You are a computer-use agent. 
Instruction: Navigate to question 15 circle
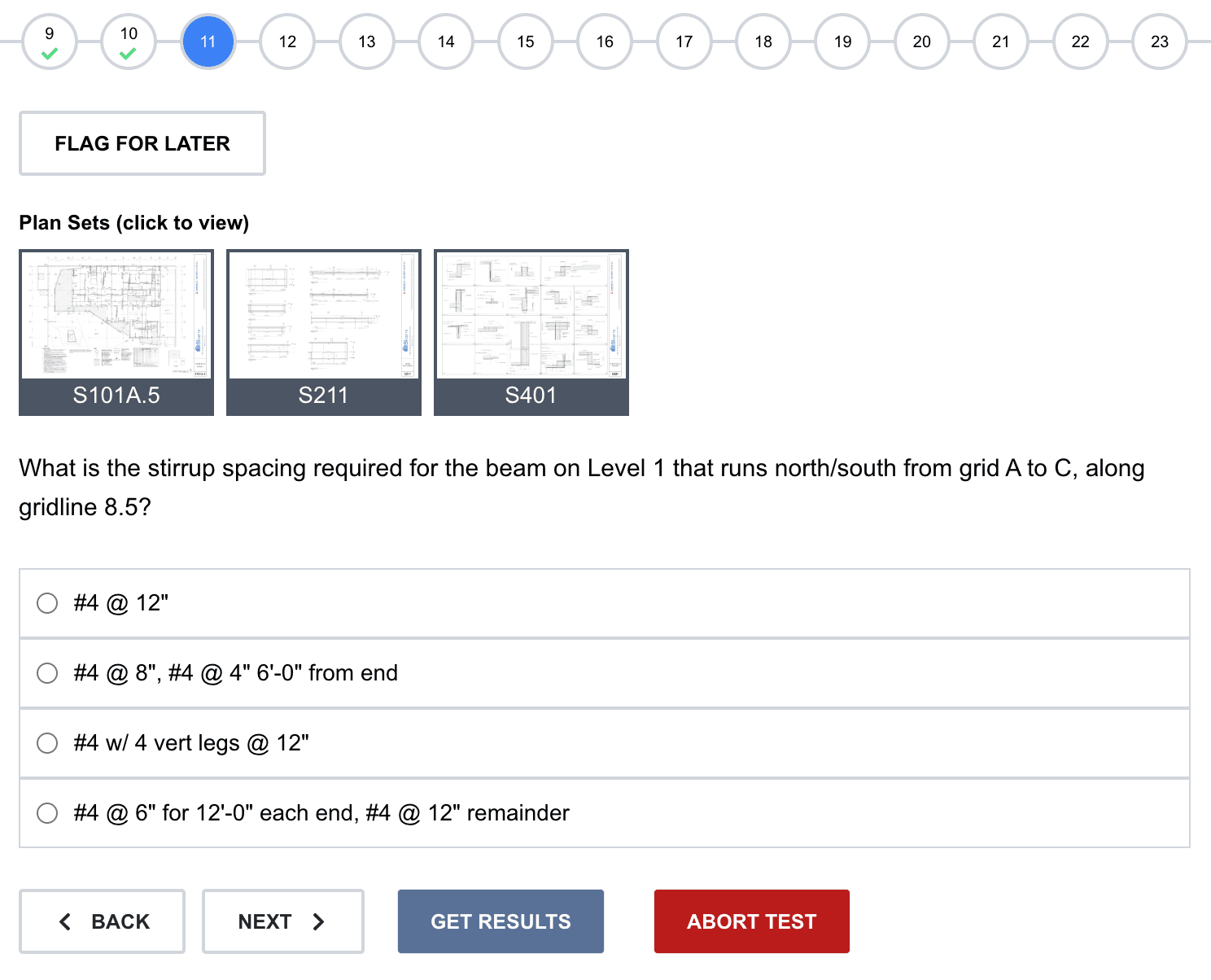(525, 42)
